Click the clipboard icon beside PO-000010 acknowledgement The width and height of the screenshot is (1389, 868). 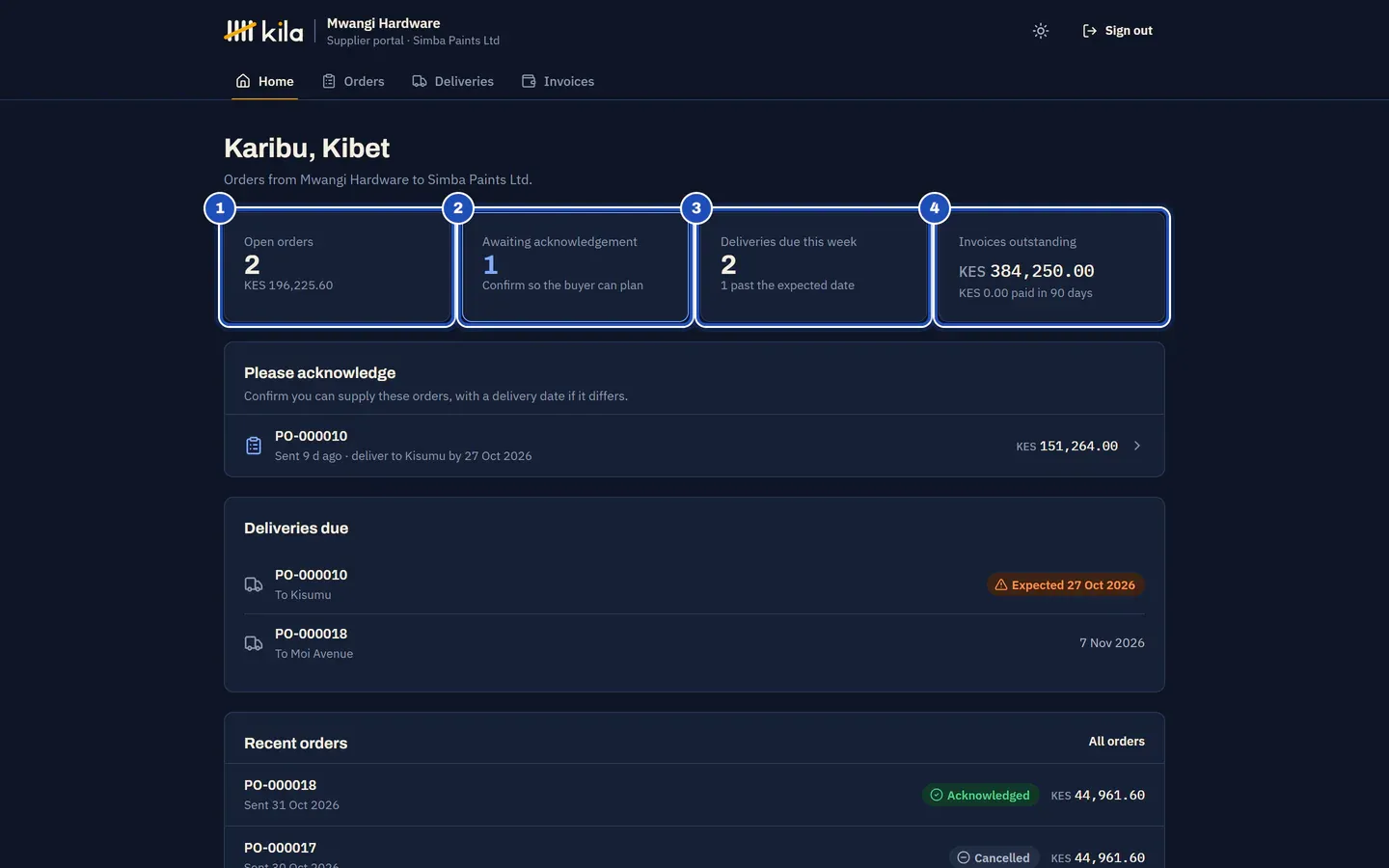click(x=254, y=446)
